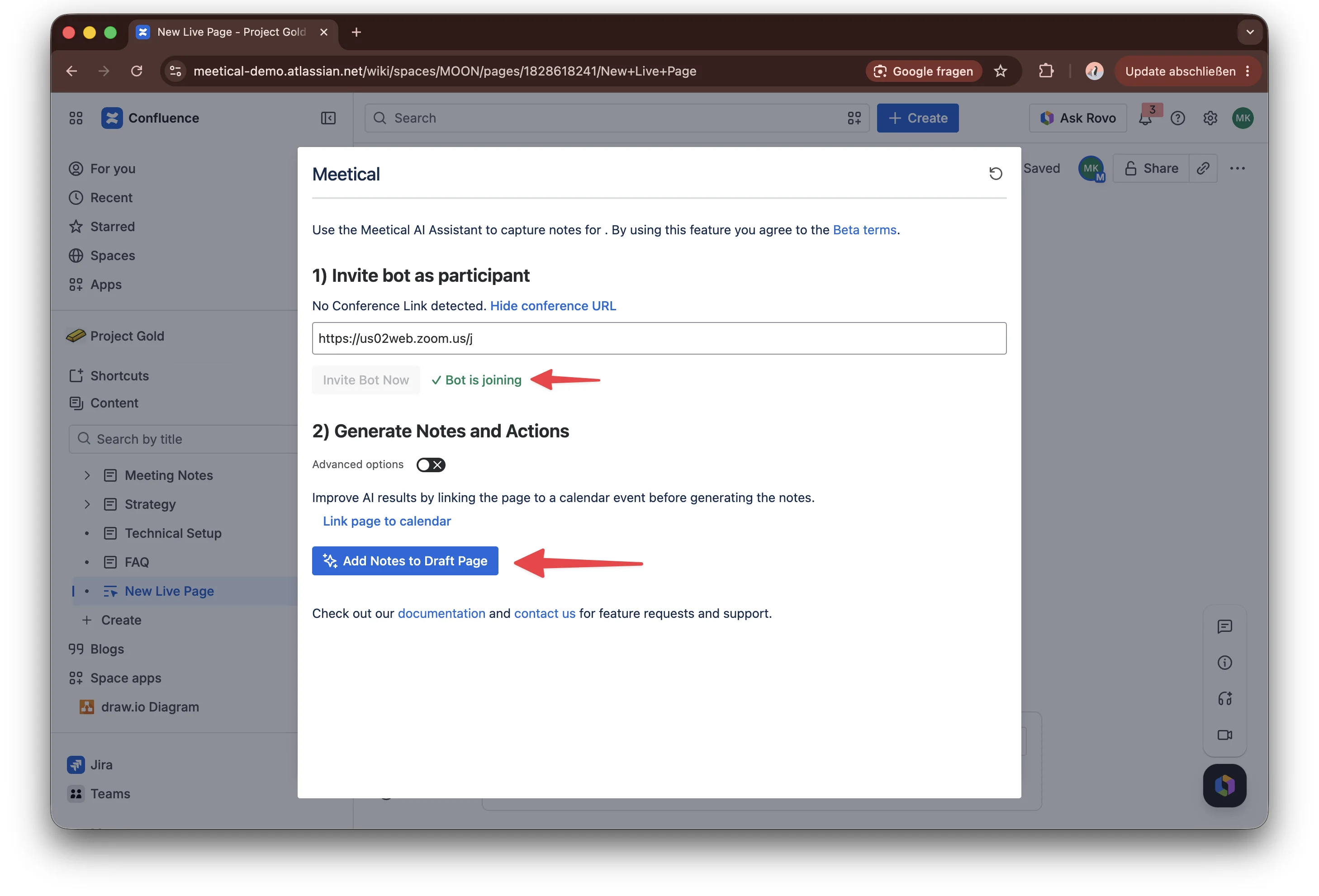The image size is (1319, 896).
Task: Reload the browser page
Action: pos(137,71)
